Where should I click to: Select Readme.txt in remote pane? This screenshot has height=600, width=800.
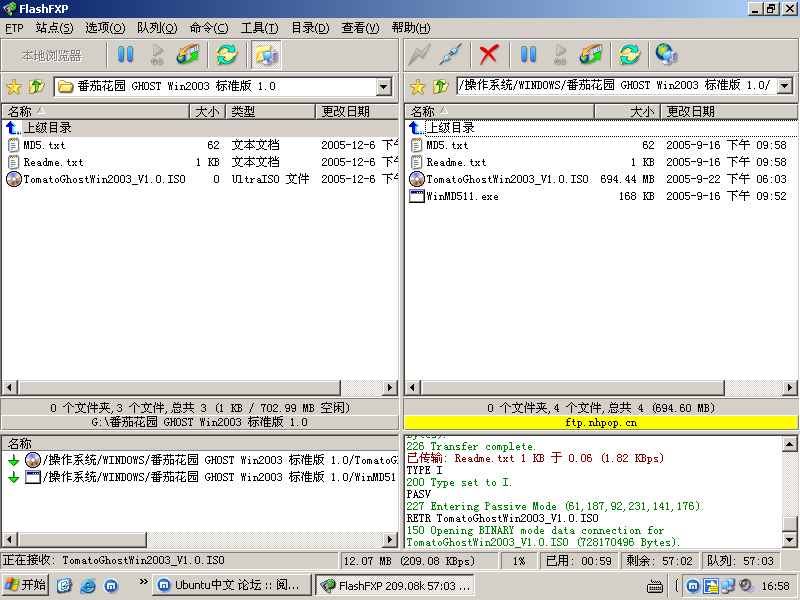click(601, 162)
